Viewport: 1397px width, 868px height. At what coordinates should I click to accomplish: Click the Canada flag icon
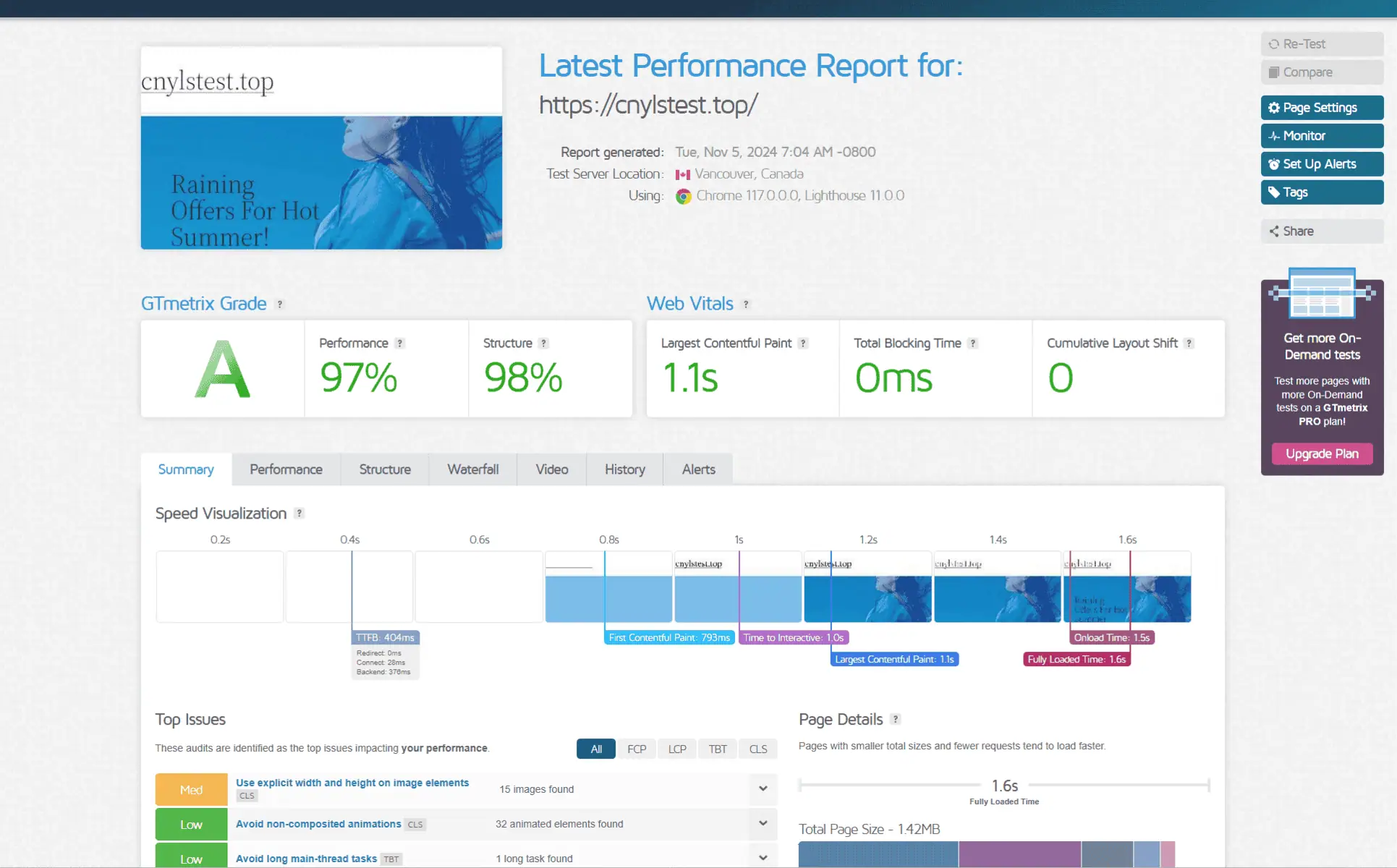(682, 174)
